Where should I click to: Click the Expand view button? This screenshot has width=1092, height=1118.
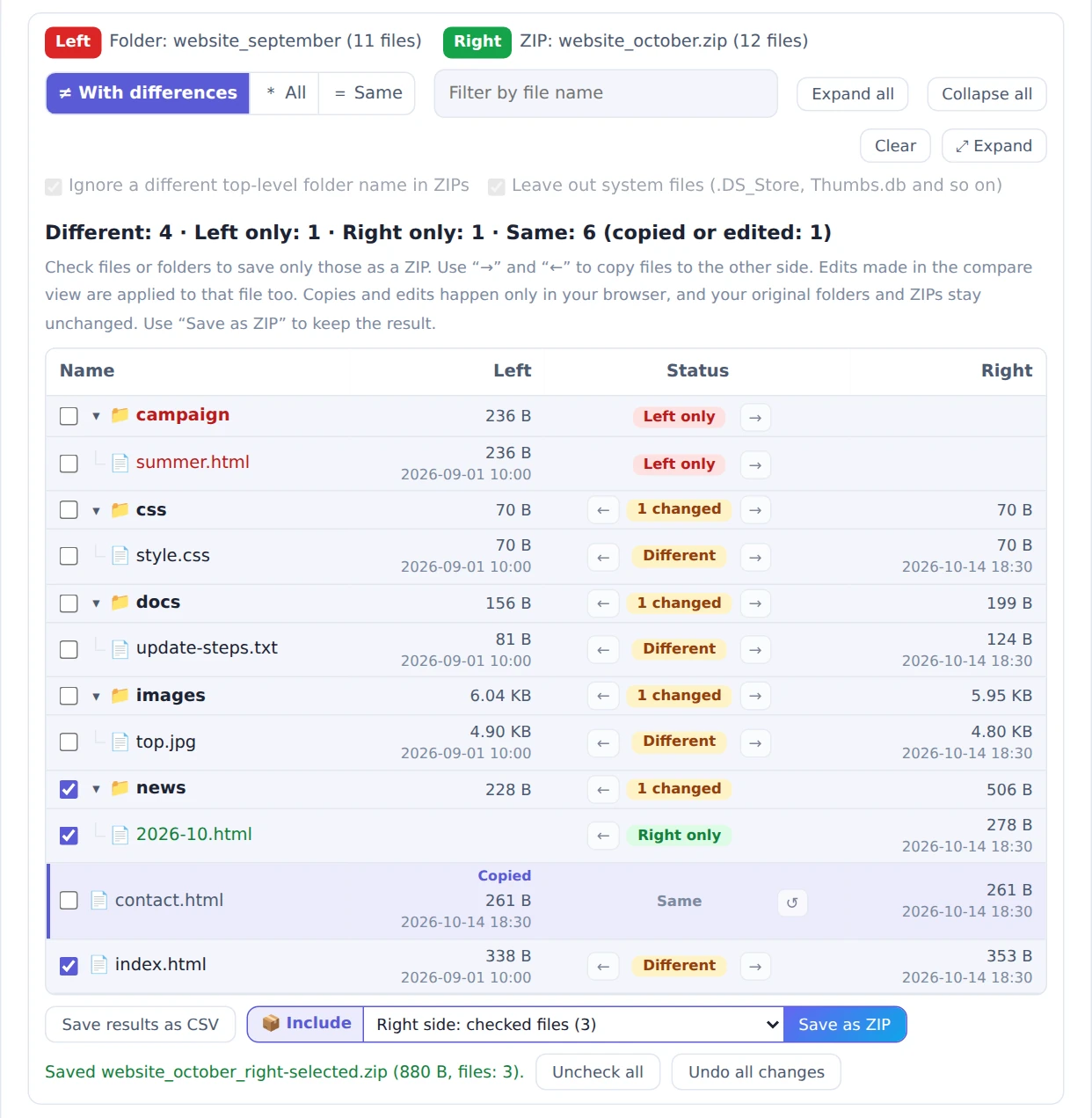coord(994,146)
